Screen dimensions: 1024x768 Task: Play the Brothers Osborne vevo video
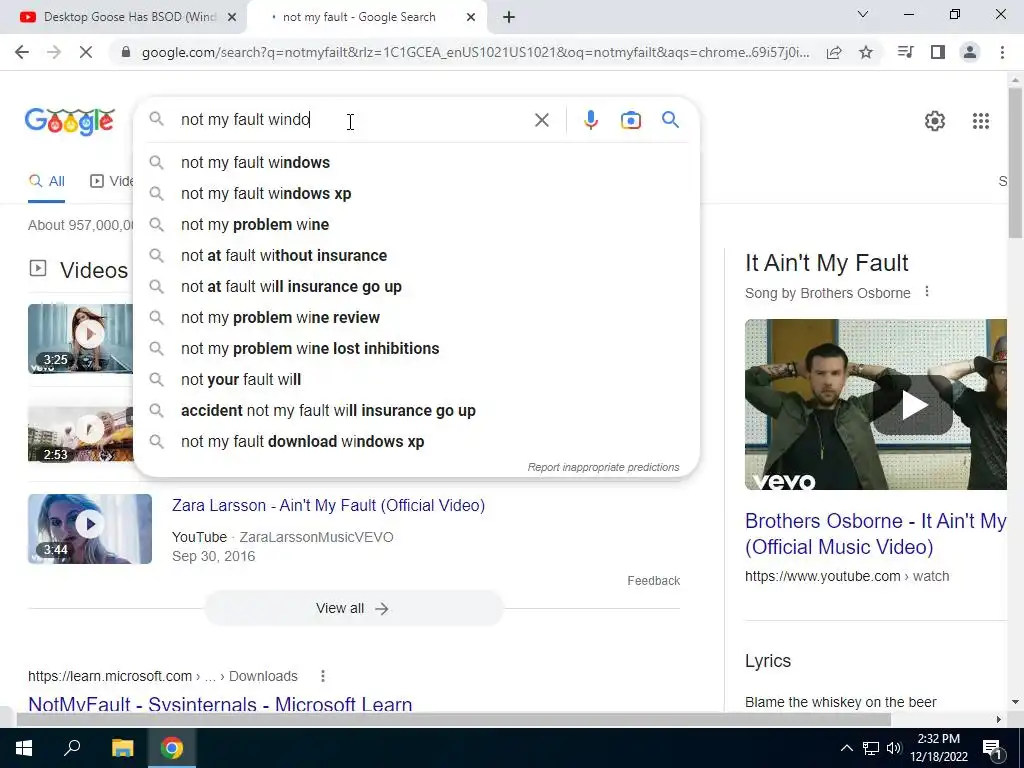pos(914,405)
